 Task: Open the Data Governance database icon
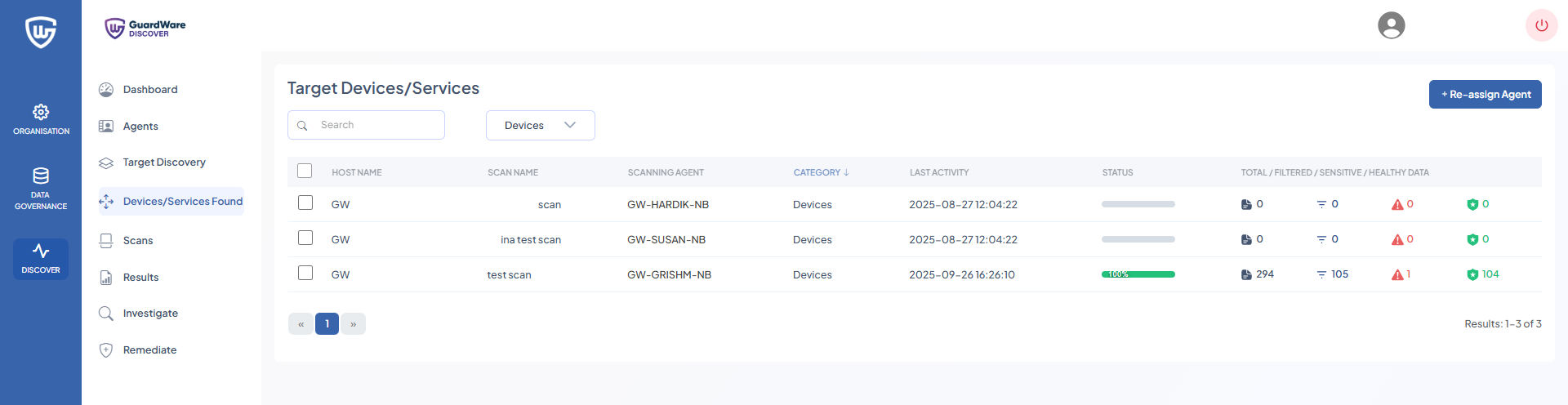[x=41, y=176]
